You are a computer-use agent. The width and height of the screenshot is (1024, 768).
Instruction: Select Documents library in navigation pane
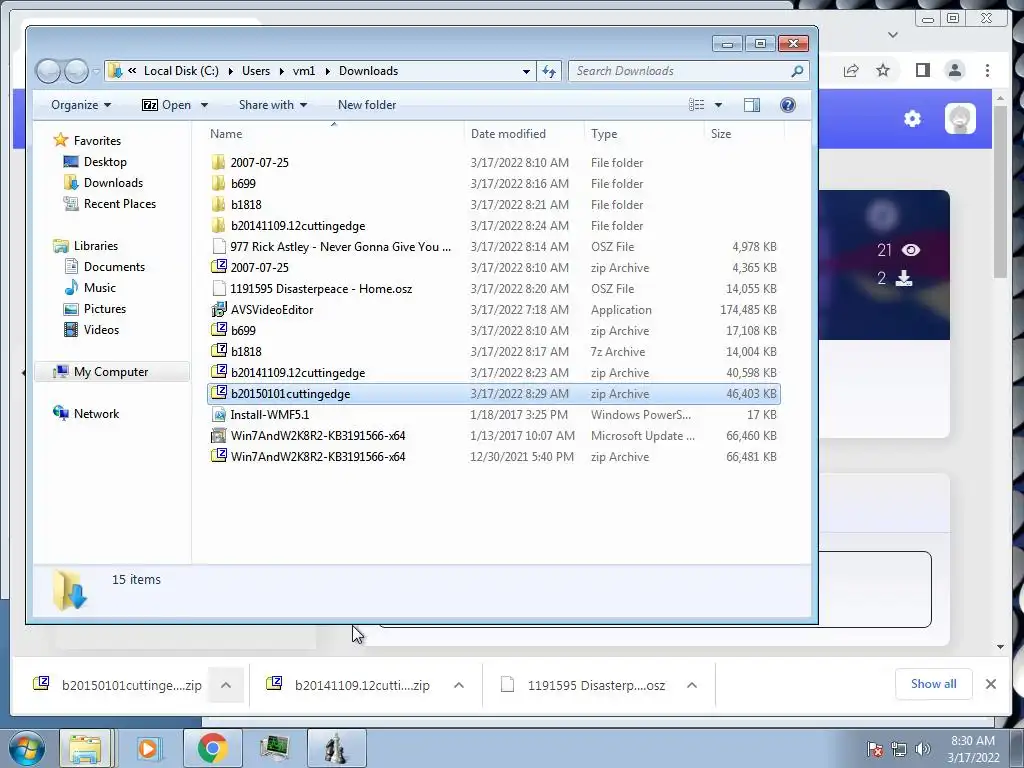tap(114, 267)
